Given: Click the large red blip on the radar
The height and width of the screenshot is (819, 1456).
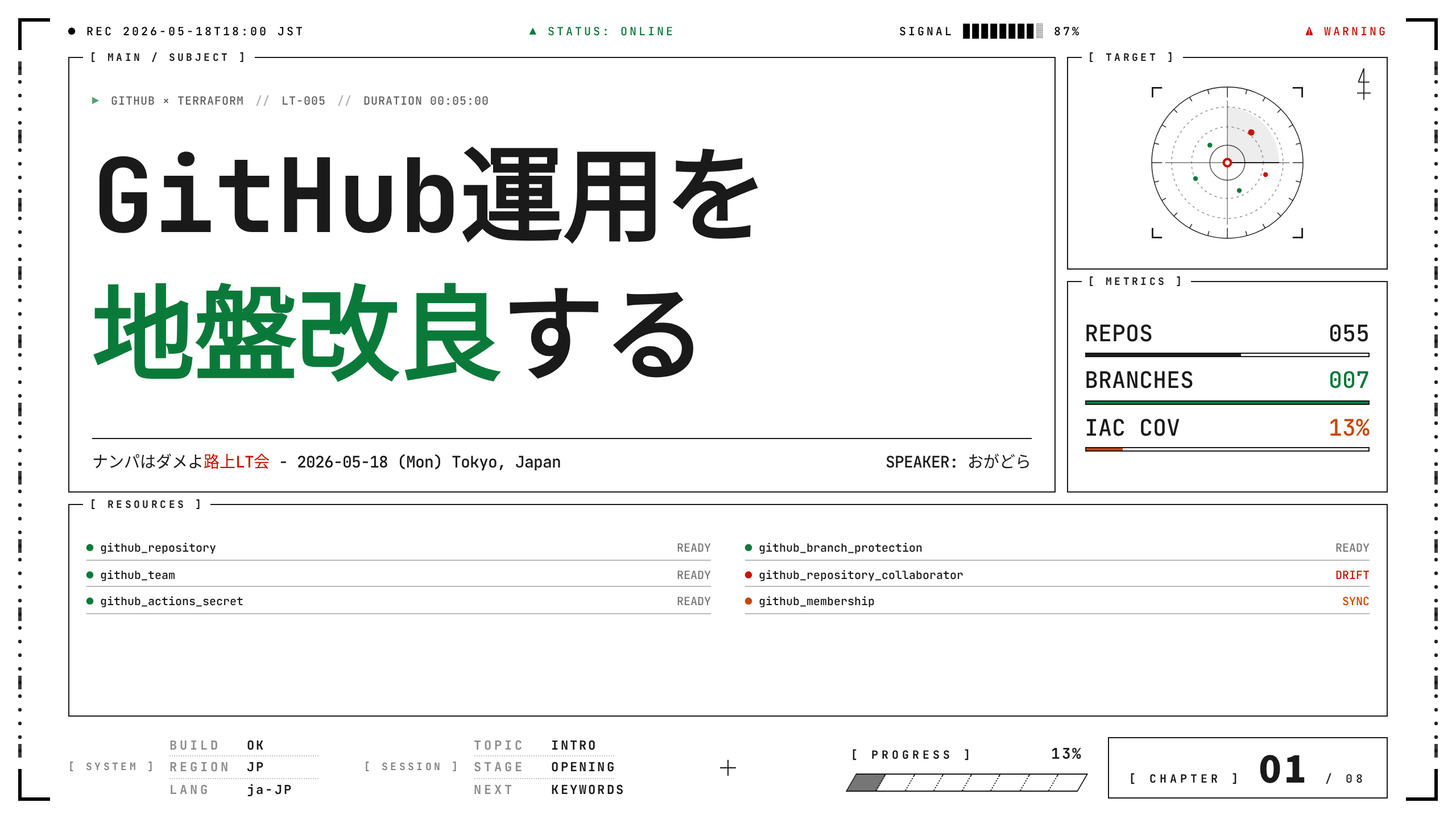Looking at the screenshot, I should [1251, 133].
